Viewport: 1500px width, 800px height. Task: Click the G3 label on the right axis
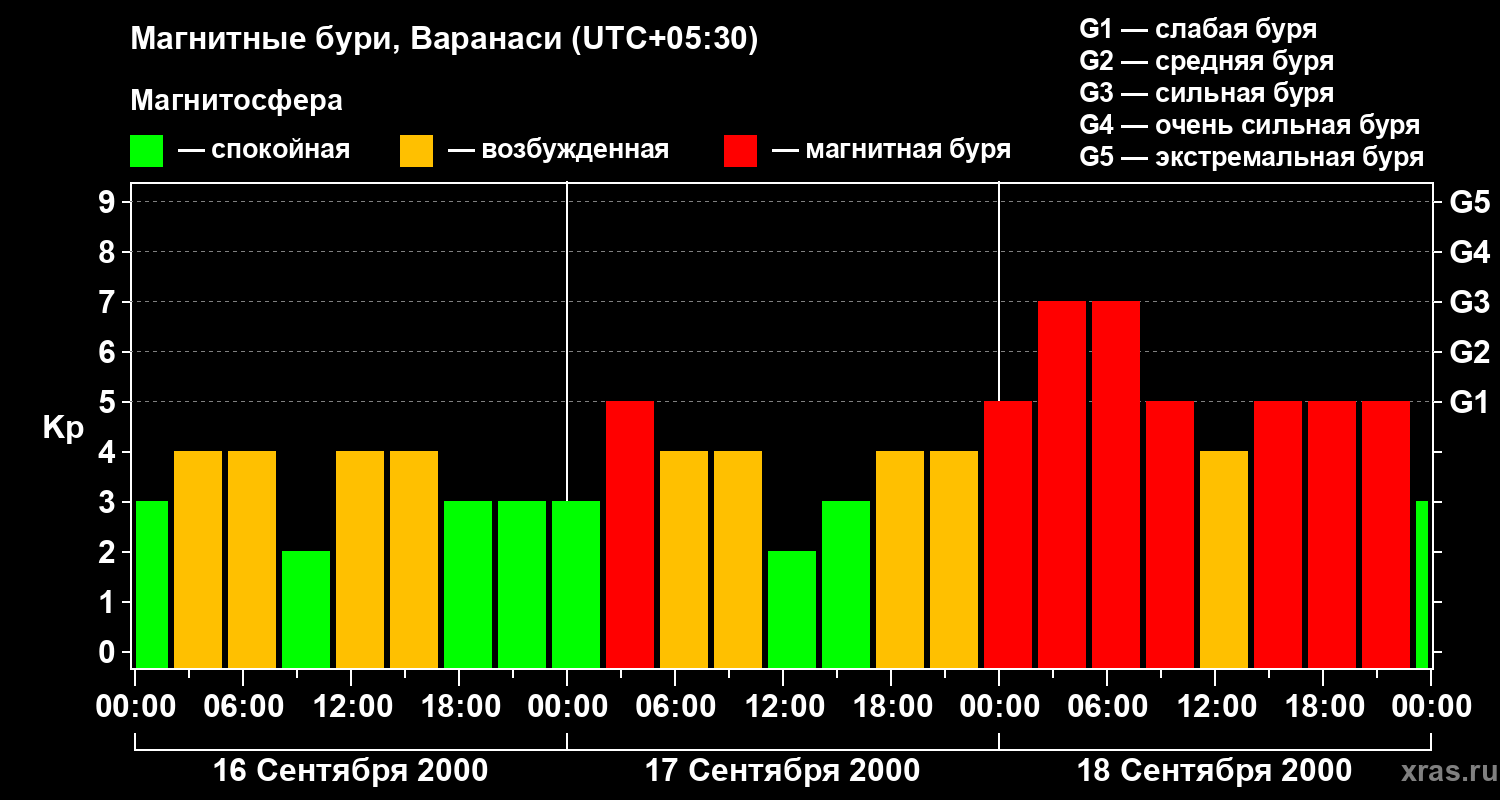tap(1470, 302)
